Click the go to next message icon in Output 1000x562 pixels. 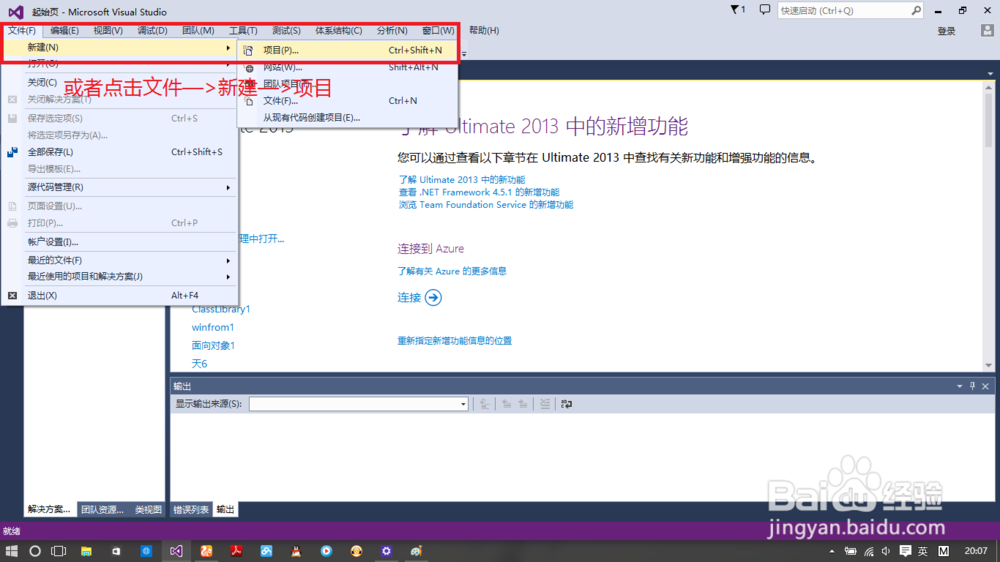(523, 404)
